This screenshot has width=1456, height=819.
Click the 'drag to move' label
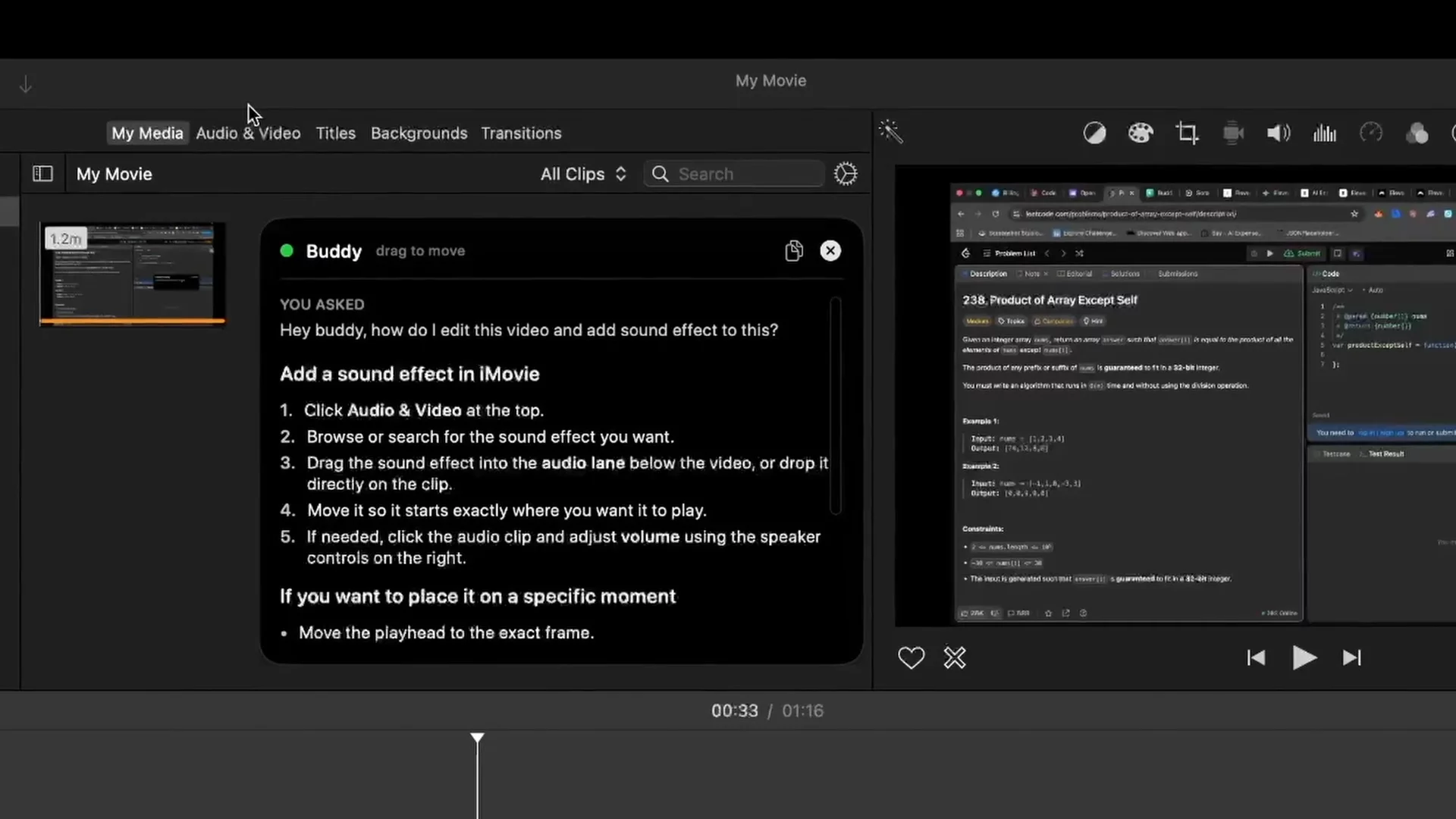(x=420, y=251)
